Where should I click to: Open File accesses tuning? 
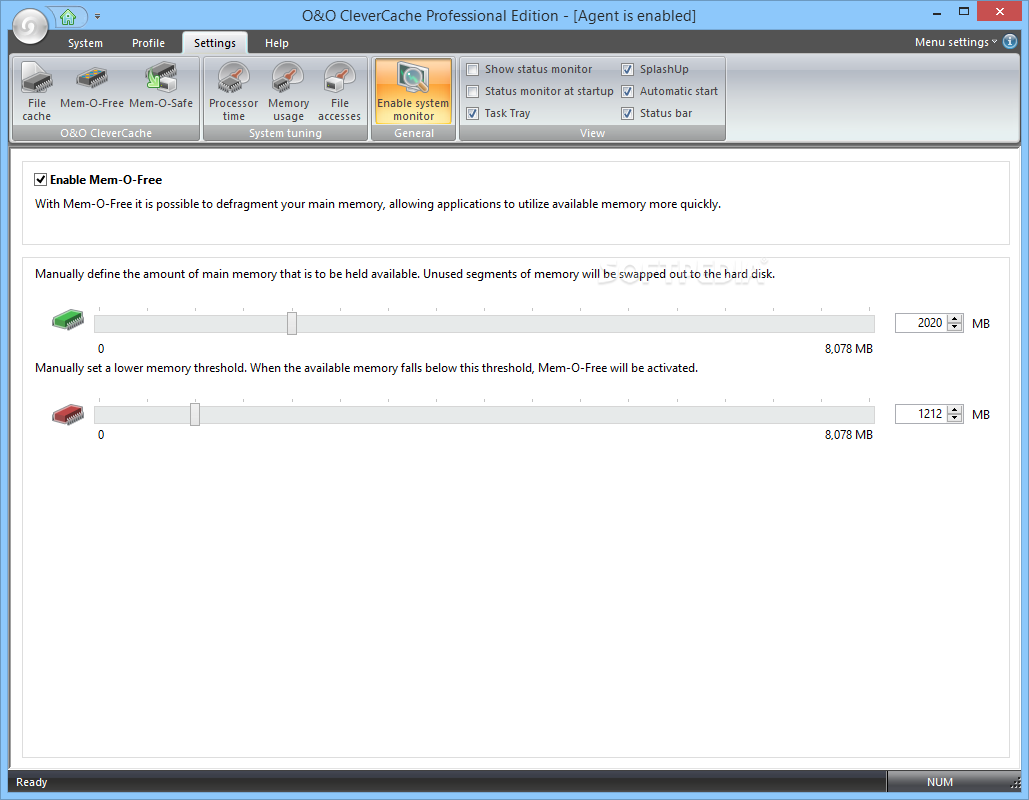(339, 91)
